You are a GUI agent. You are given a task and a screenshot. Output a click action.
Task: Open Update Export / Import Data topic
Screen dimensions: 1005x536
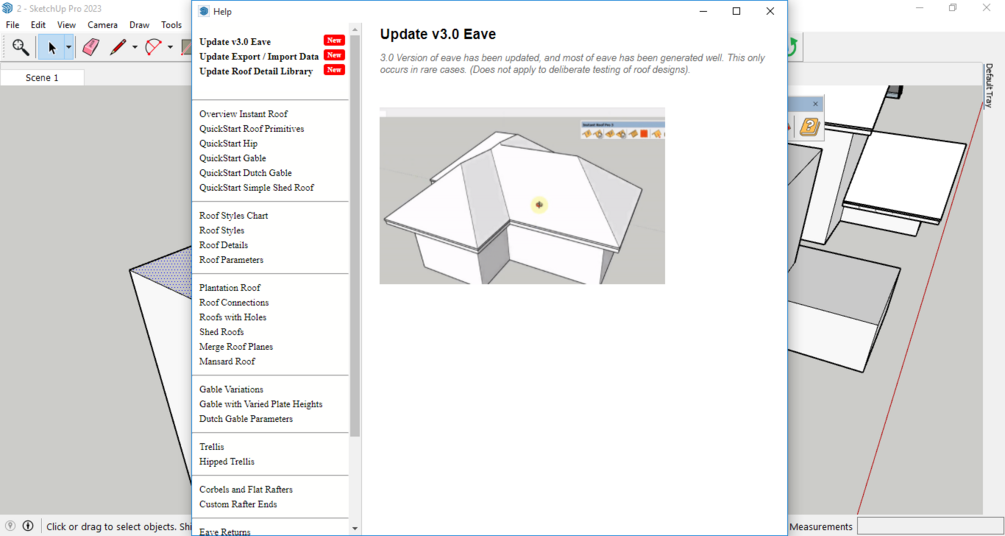tap(259, 56)
